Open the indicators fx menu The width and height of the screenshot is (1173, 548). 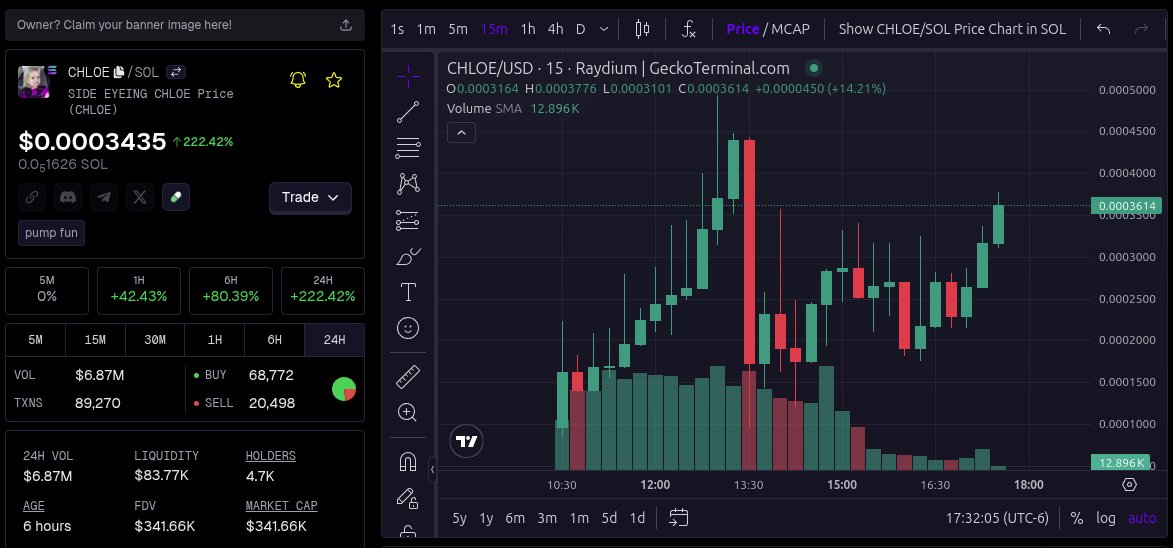tap(689, 29)
